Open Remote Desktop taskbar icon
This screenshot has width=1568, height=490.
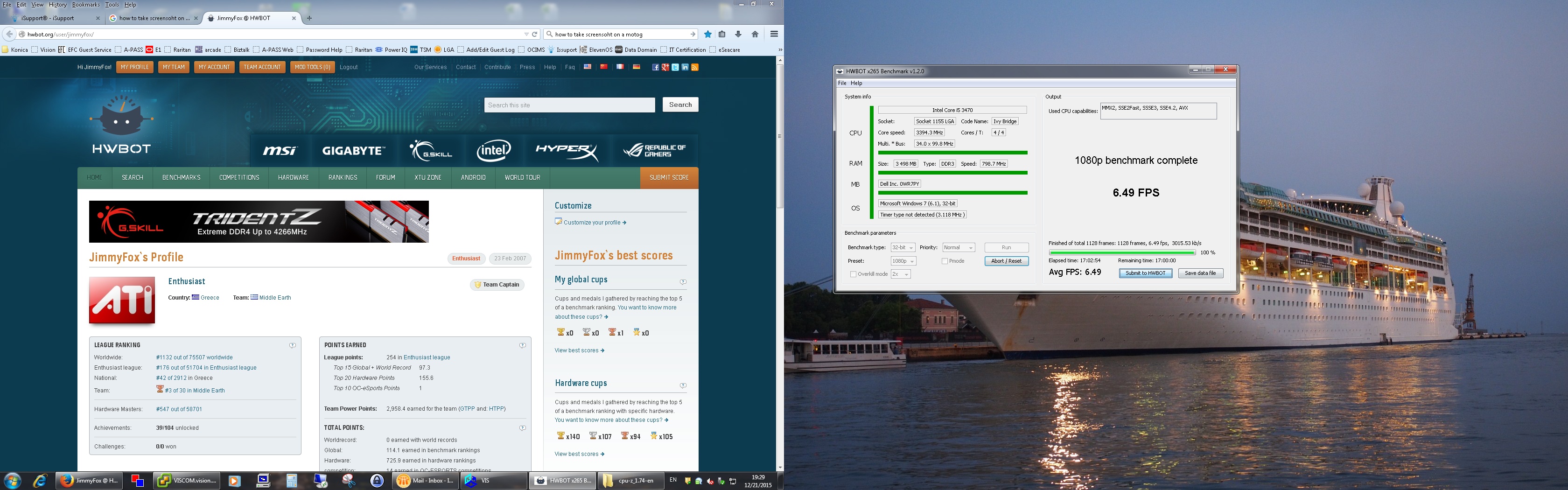[321, 480]
